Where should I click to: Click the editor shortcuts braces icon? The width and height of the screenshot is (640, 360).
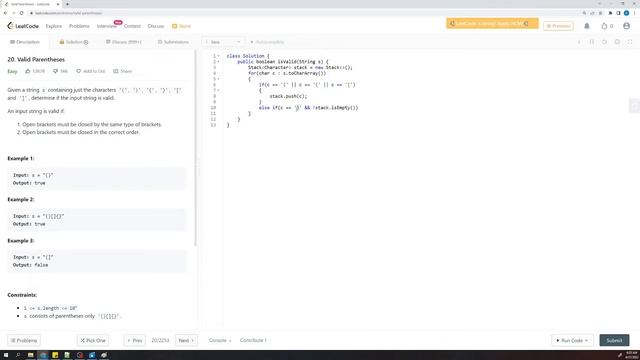(592, 42)
